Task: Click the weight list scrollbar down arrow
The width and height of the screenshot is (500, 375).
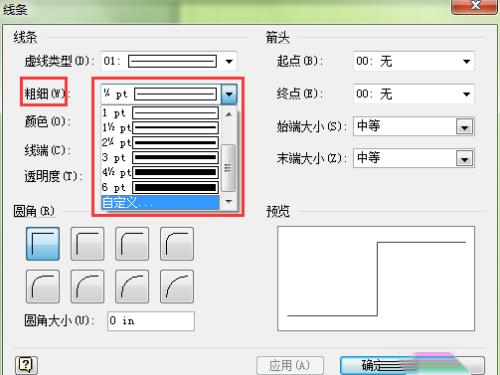Action: point(229,202)
